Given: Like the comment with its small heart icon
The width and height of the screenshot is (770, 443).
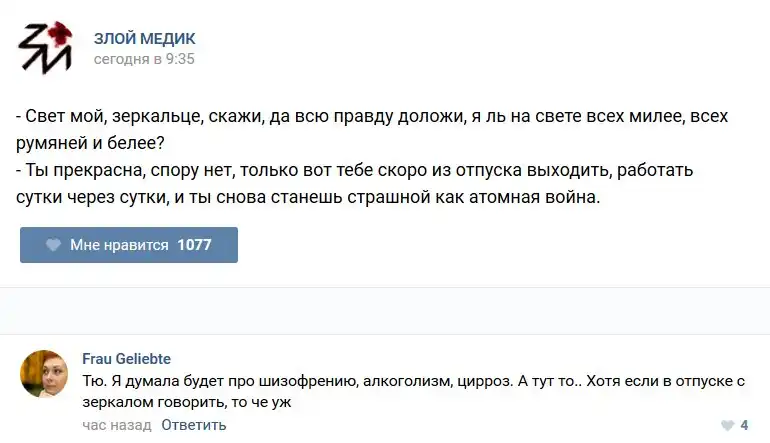Looking at the screenshot, I should (x=725, y=425).
